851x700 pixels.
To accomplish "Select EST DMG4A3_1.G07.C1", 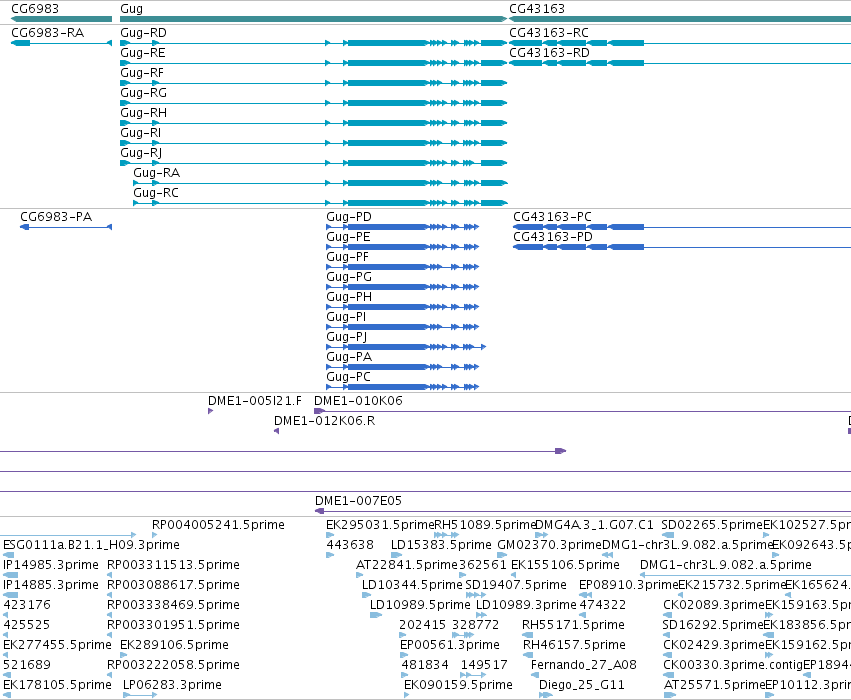I will tap(594, 525).
